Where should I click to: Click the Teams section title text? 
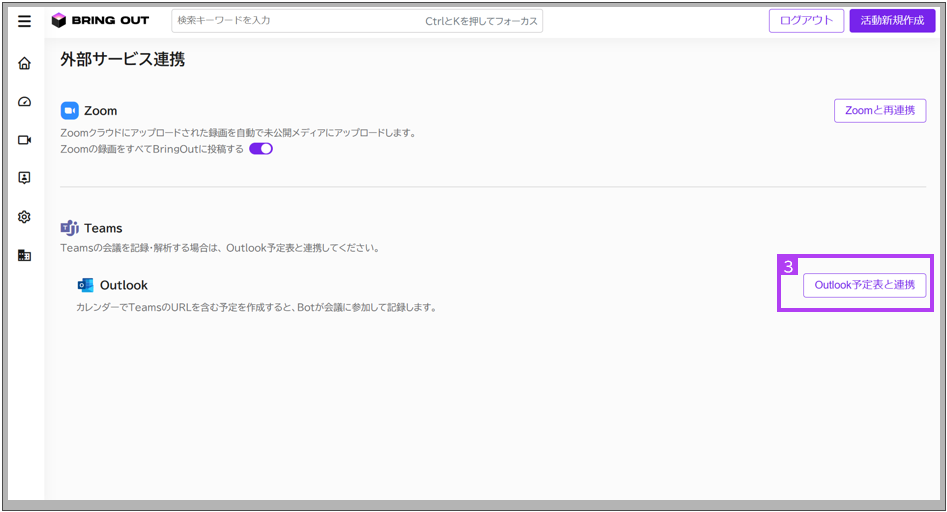[103, 228]
